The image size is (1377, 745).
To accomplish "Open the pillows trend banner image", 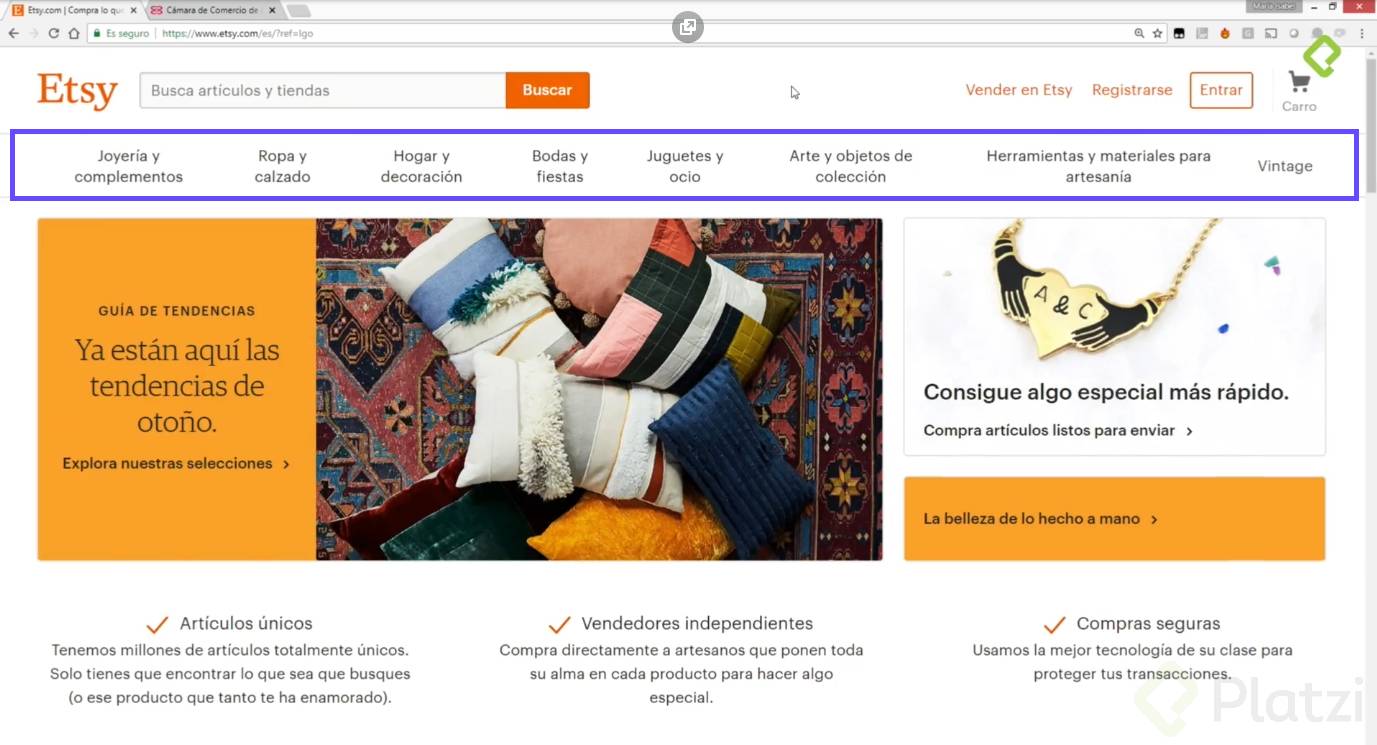I will coord(599,389).
